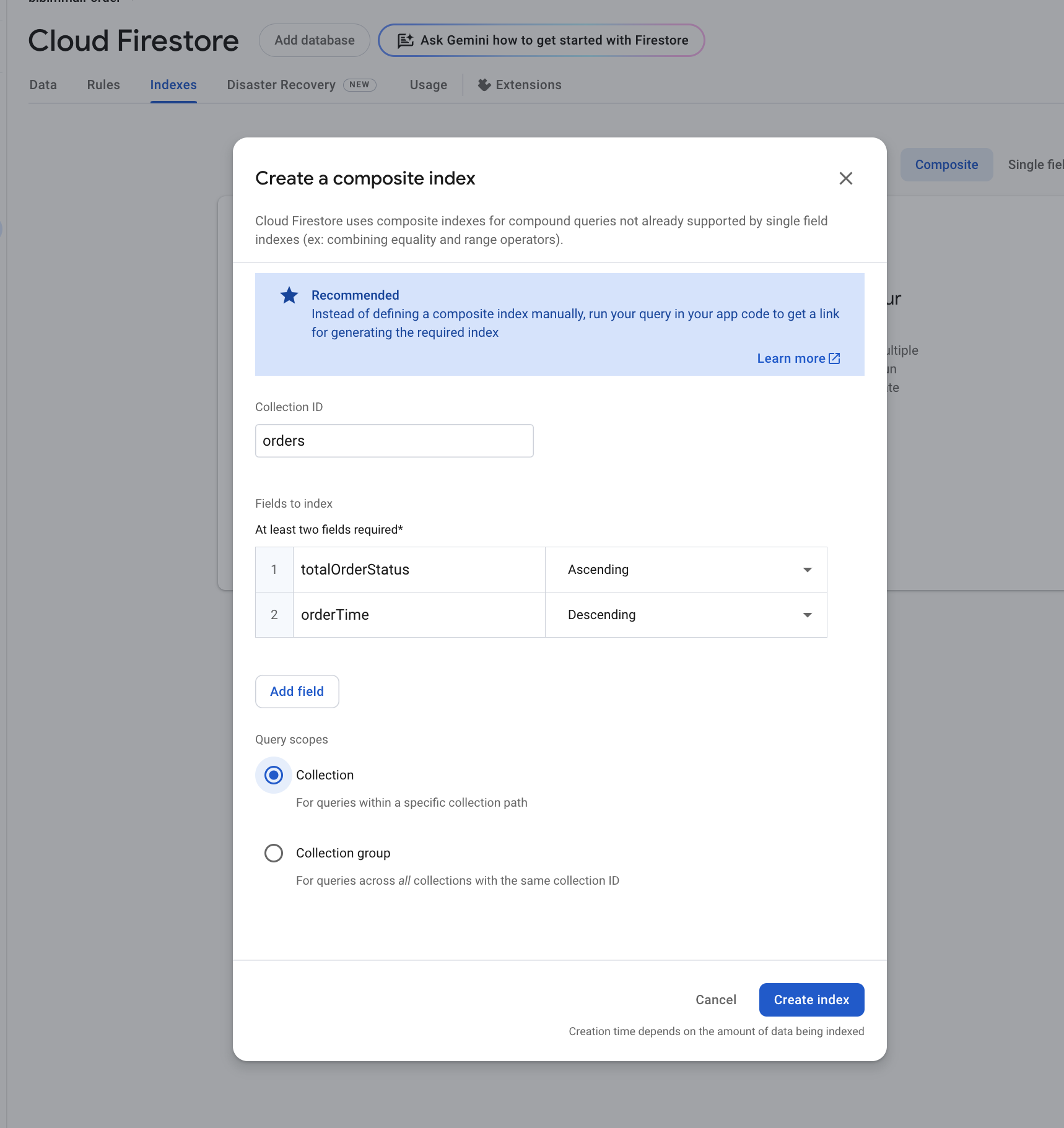Ask Gemini how to get started
The width and height of the screenshot is (1064, 1128).
pyautogui.click(x=541, y=40)
